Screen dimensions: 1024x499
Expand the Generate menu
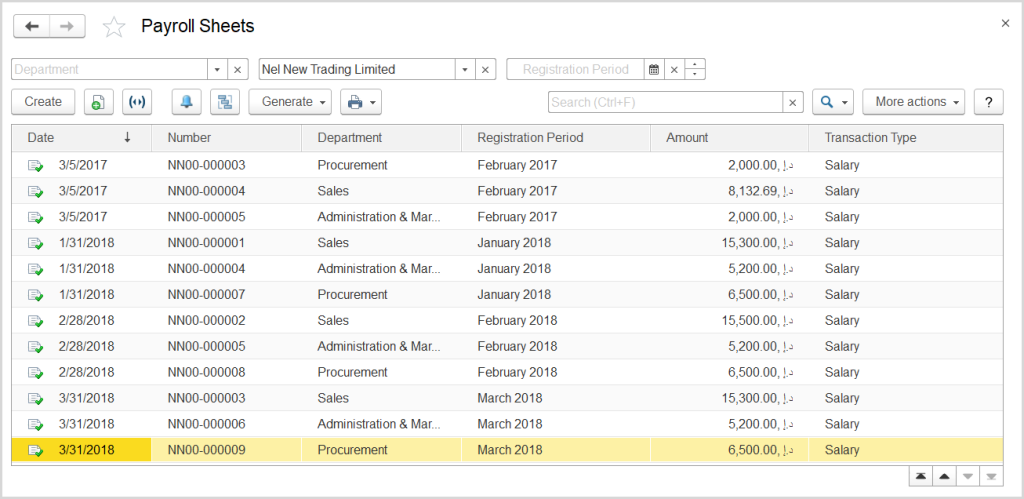[290, 102]
